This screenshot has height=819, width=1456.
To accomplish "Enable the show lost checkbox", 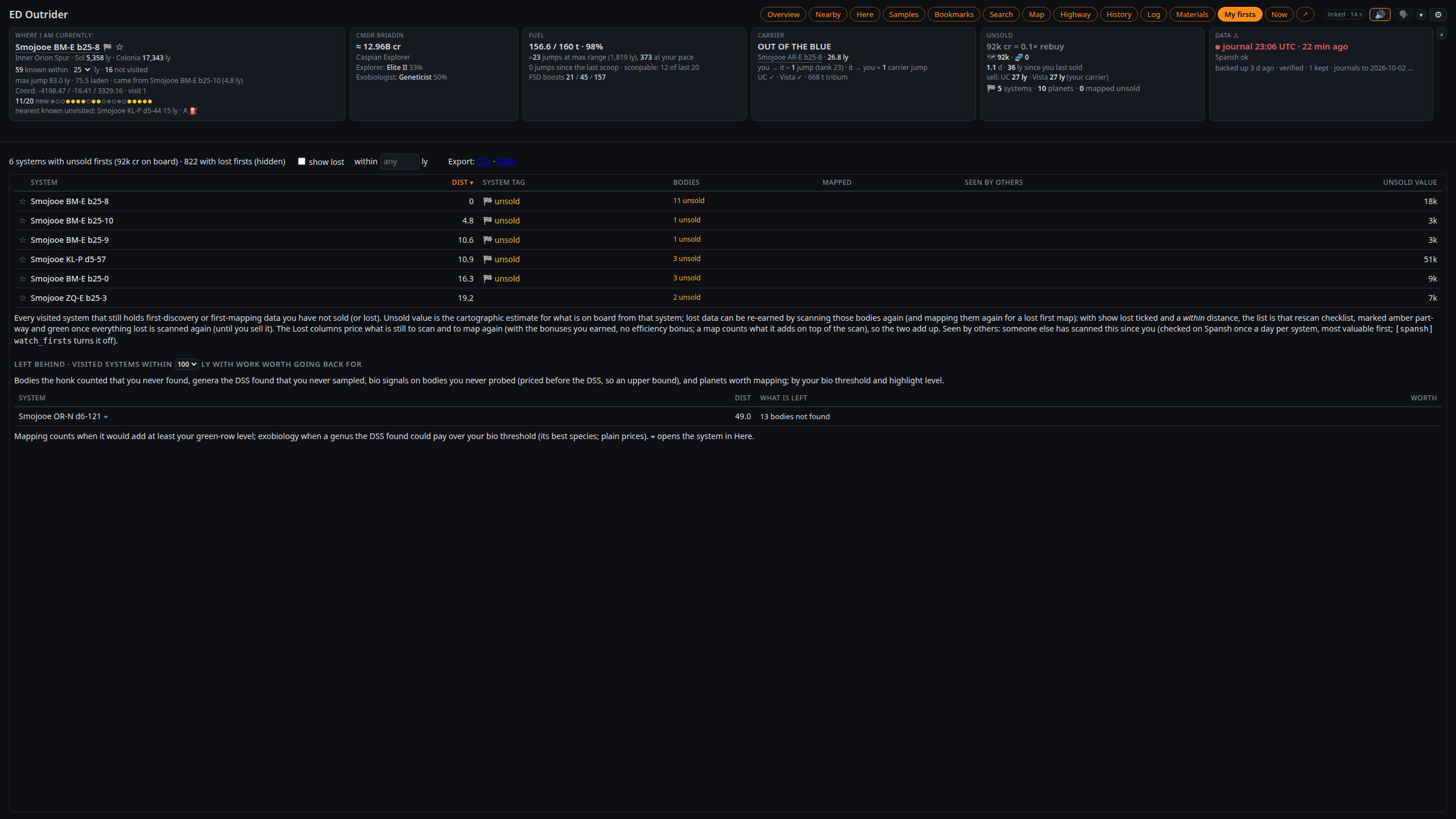I will click(x=302, y=162).
